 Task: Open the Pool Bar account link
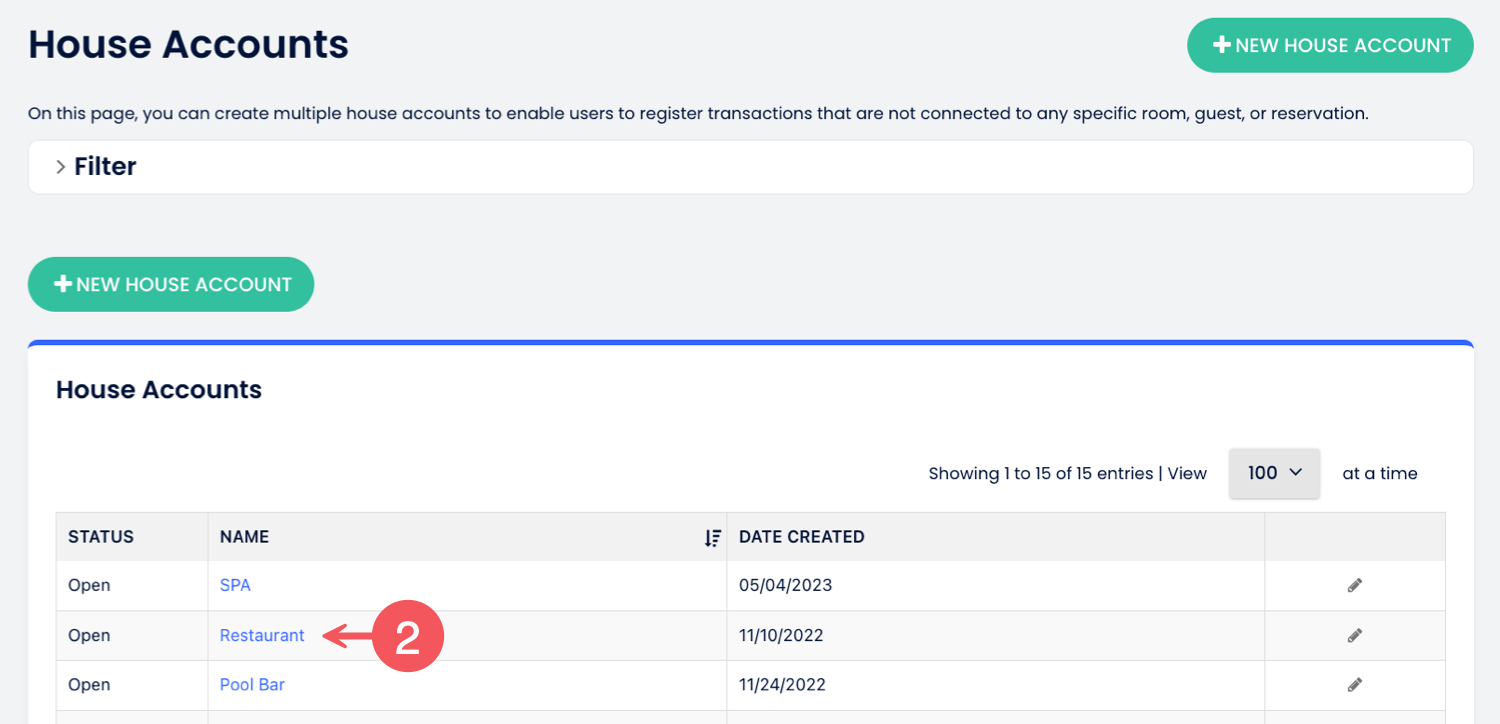252,685
